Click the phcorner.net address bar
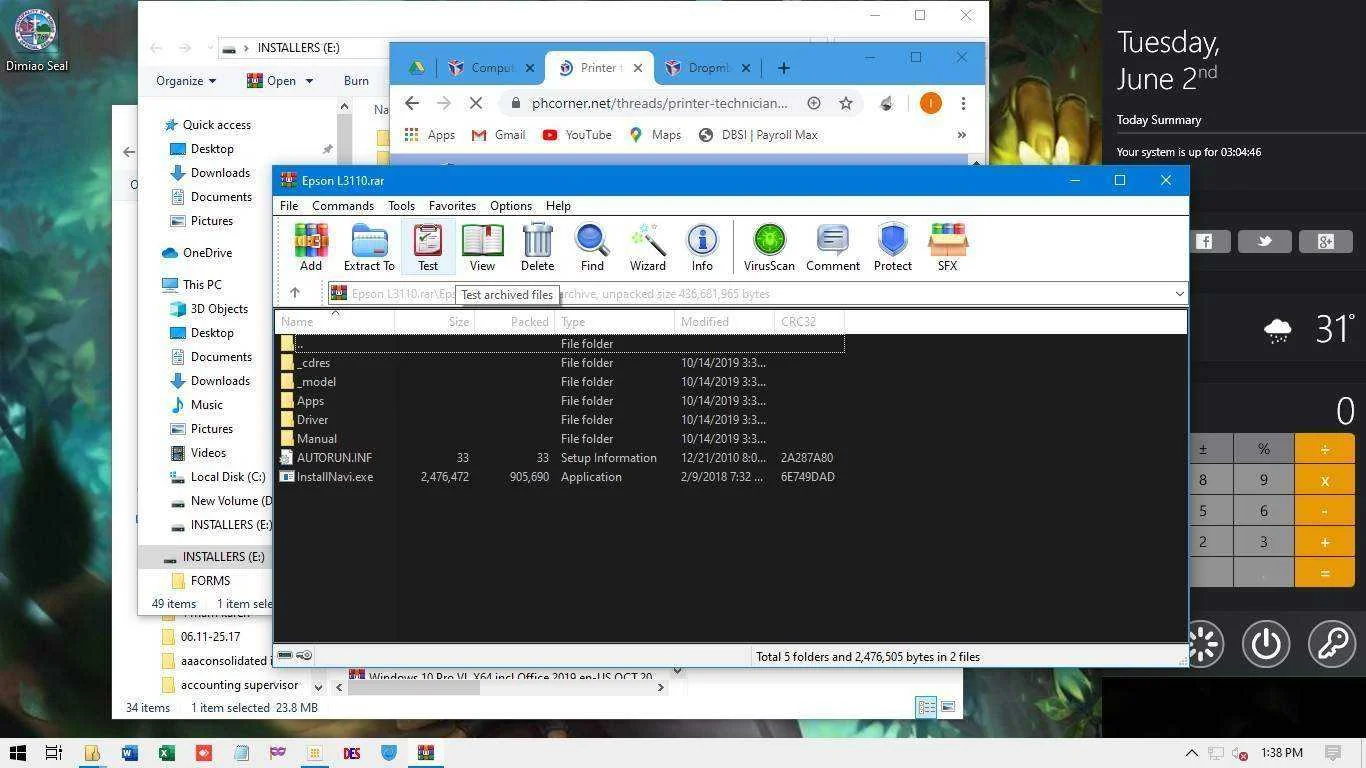The height and width of the screenshot is (768, 1366). 659,103
